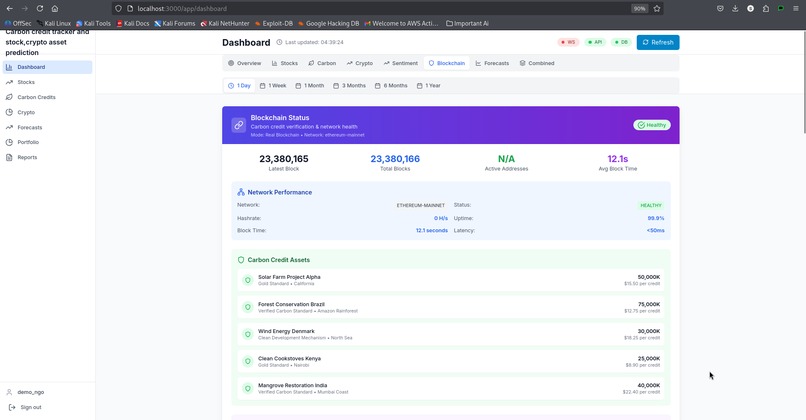Click the browser back arrow
The image size is (806, 420).
[x=9, y=8]
